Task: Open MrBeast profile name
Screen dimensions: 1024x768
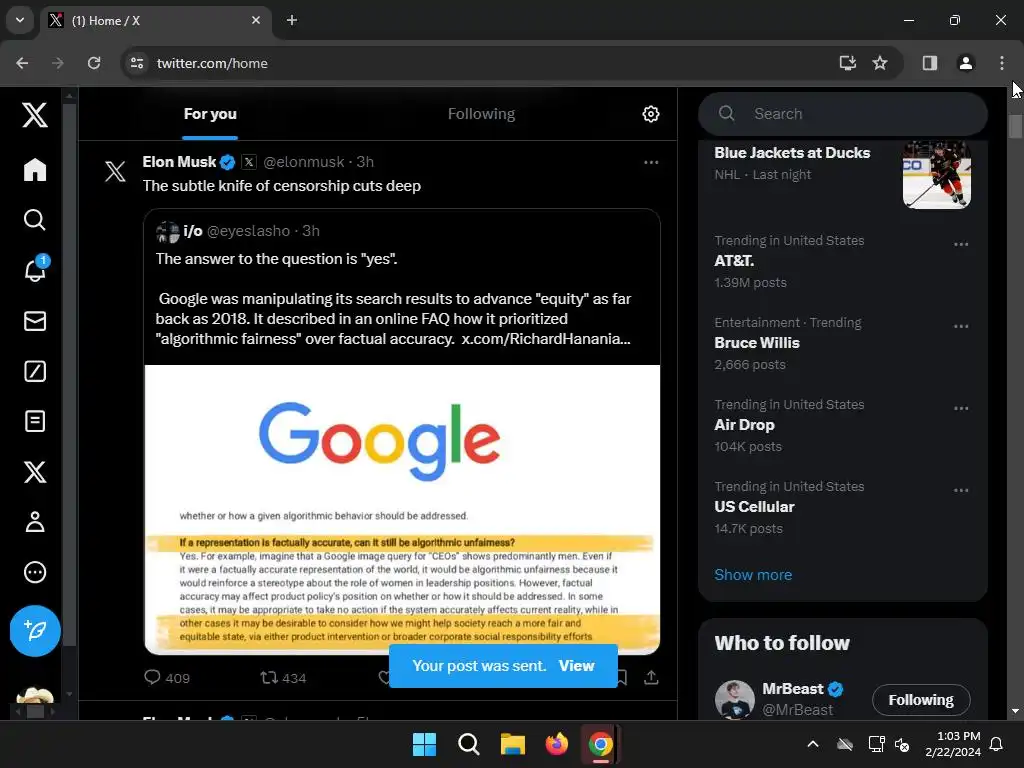Action: (x=793, y=688)
